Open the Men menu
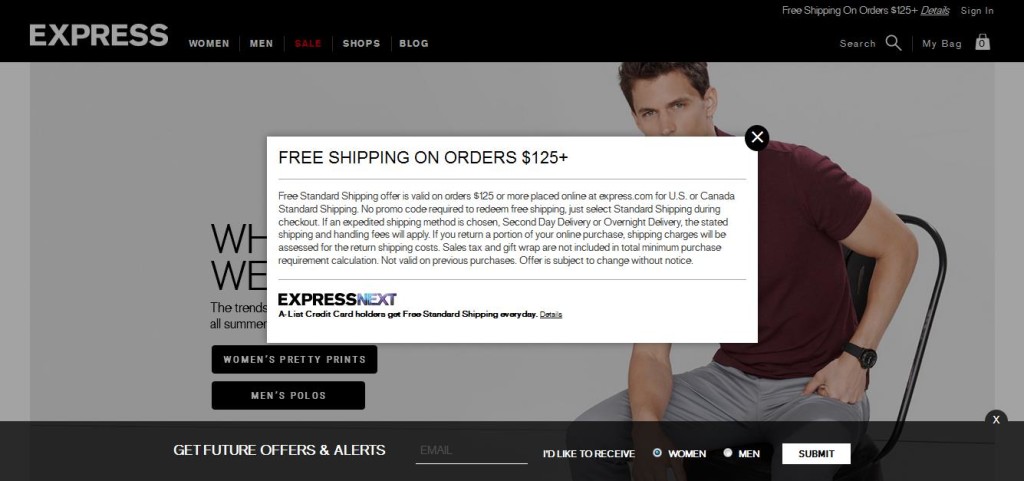Viewport: 1024px width, 481px height. (261, 44)
